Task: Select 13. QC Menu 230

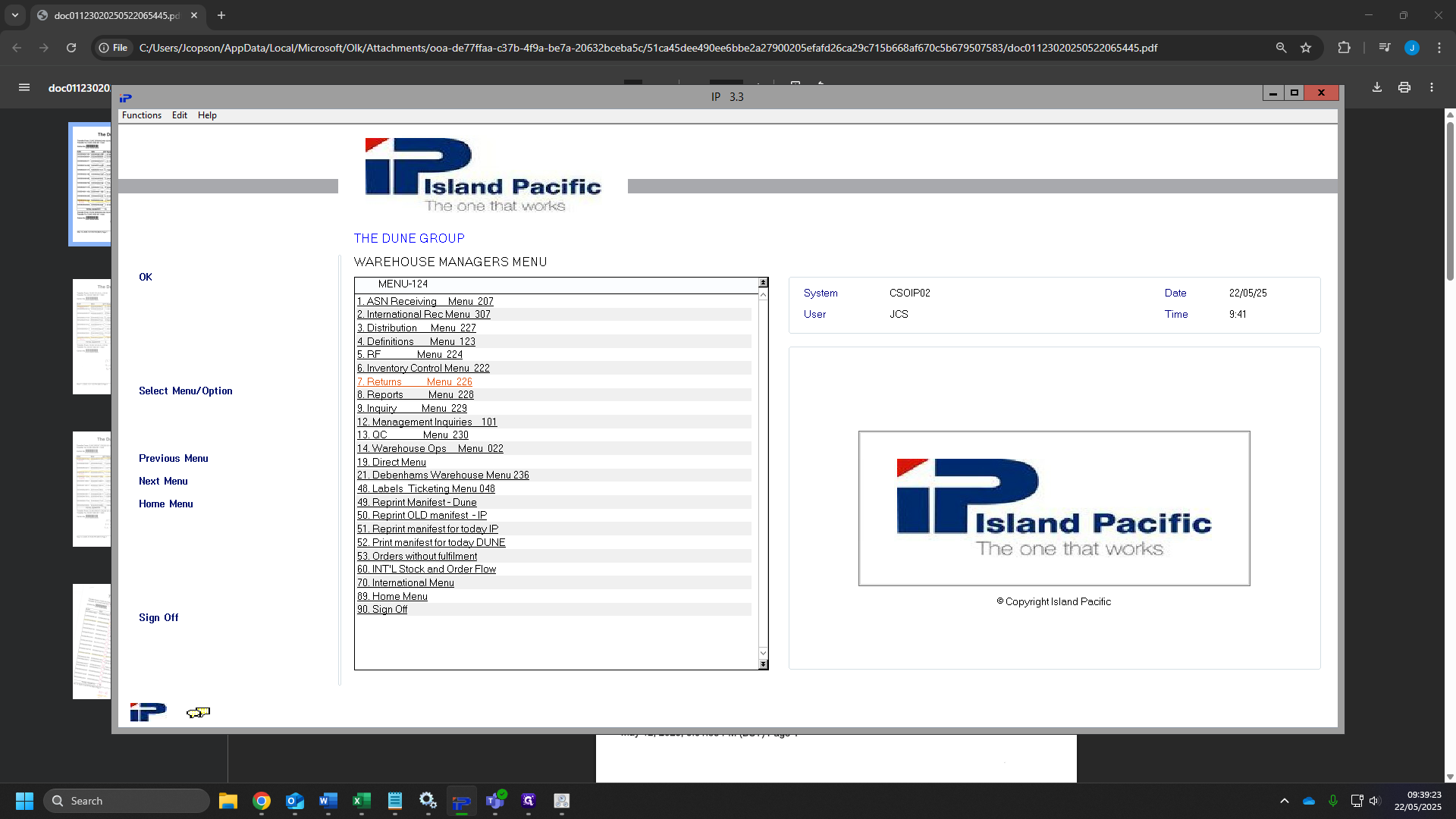Action: tap(413, 435)
